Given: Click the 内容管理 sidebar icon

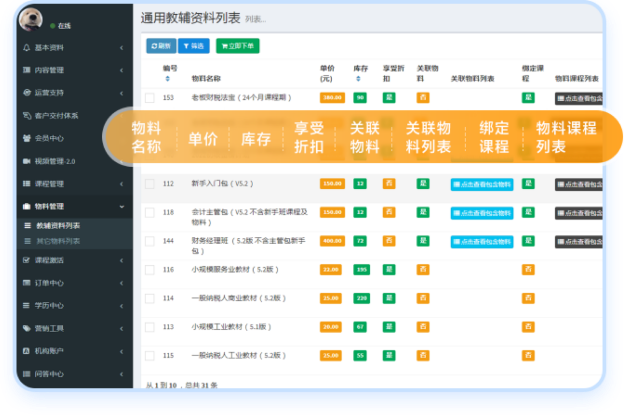Looking at the screenshot, I should click(x=26, y=70).
